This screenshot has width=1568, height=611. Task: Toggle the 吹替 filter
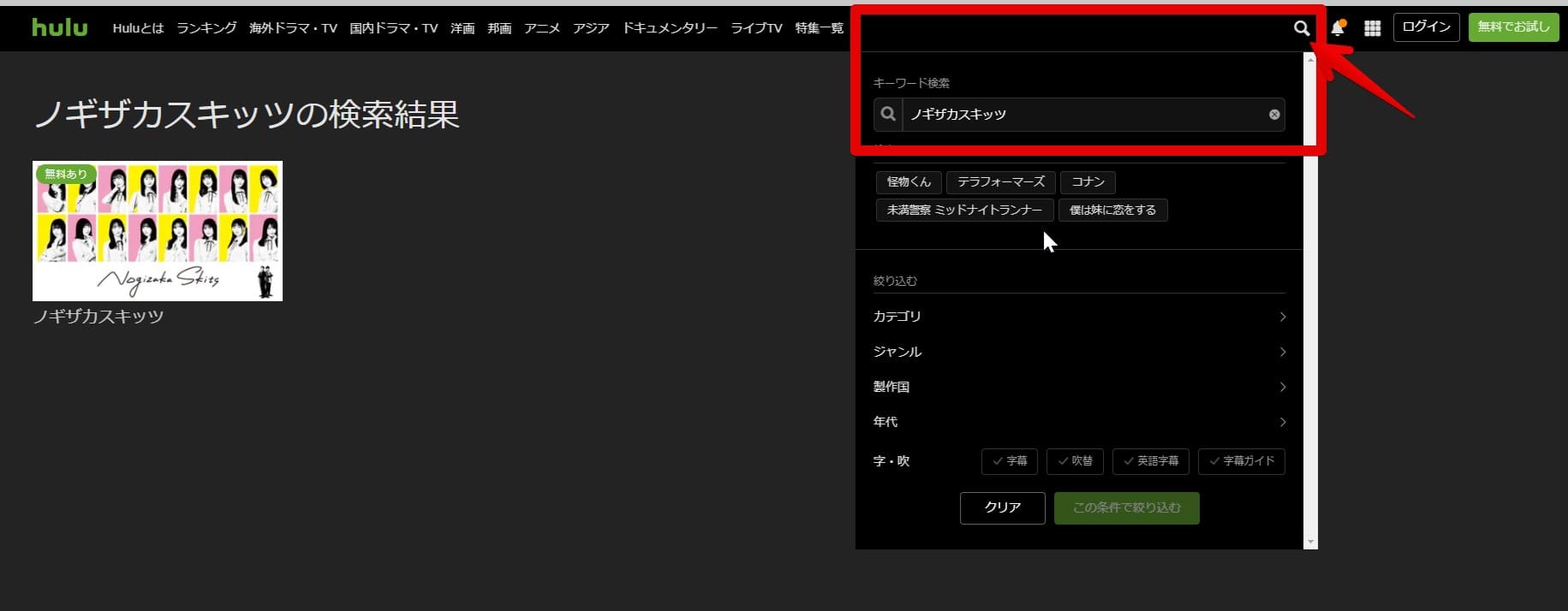click(x=1075, y=461)
